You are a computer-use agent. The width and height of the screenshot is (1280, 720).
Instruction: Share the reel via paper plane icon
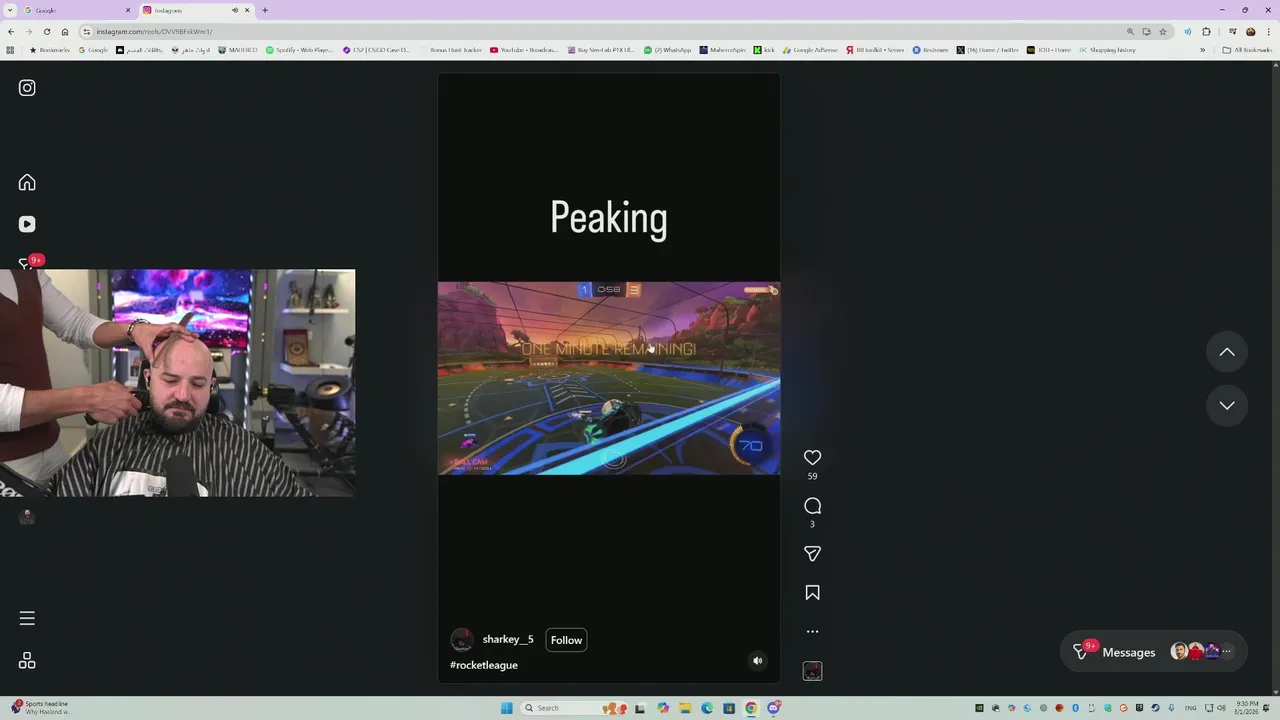[812, 553]
